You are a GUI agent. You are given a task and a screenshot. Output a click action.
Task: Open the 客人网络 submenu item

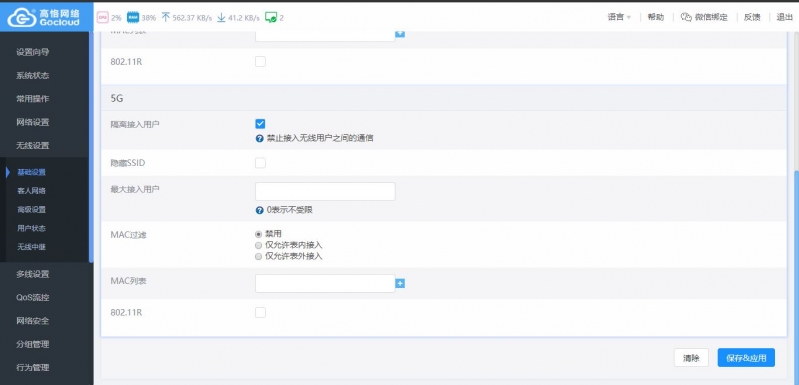[32, 191]
